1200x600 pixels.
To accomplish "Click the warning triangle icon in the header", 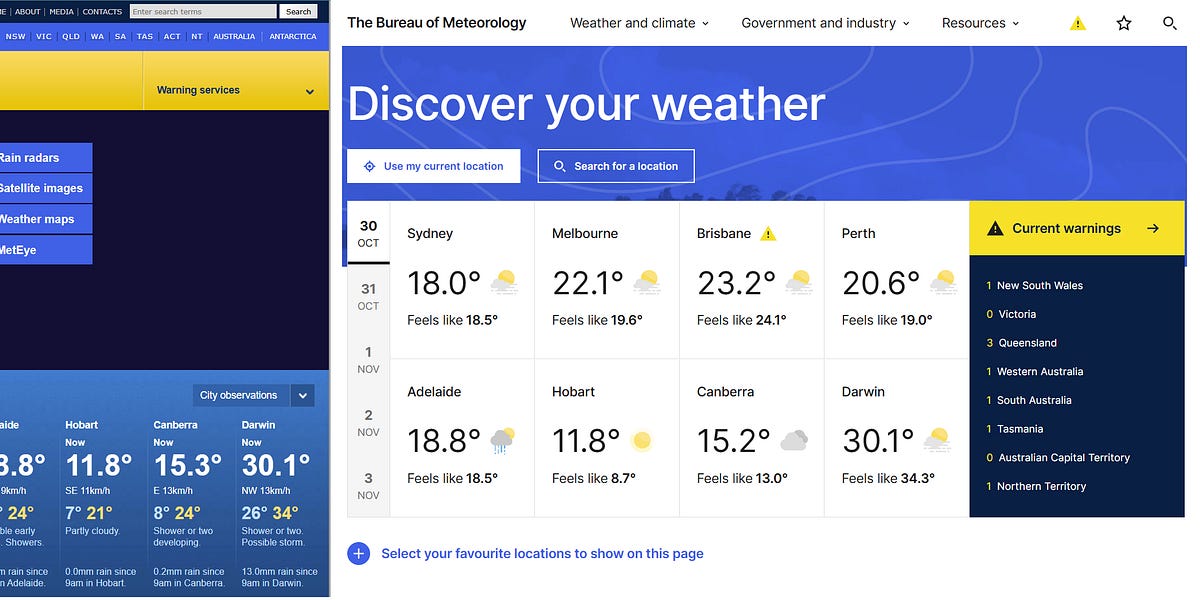I will [1077, 22].
